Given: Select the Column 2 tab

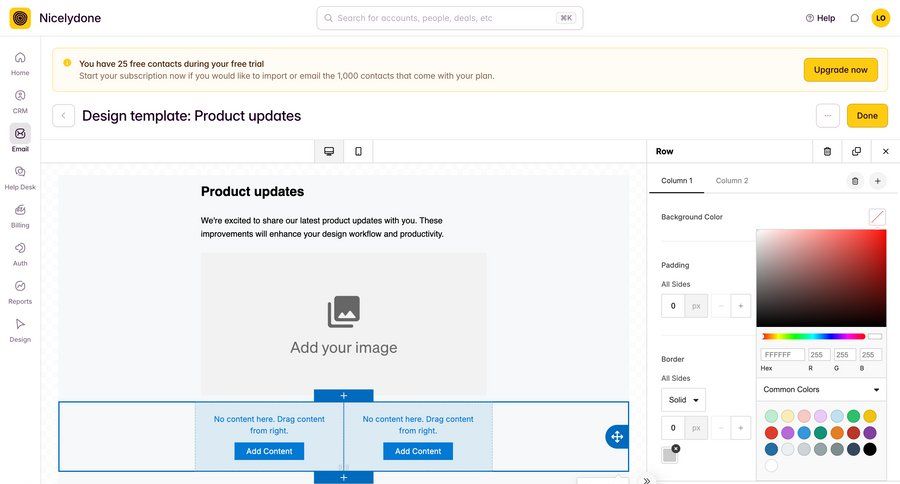Looking at the screenshot, I should [x=731, y=180].
